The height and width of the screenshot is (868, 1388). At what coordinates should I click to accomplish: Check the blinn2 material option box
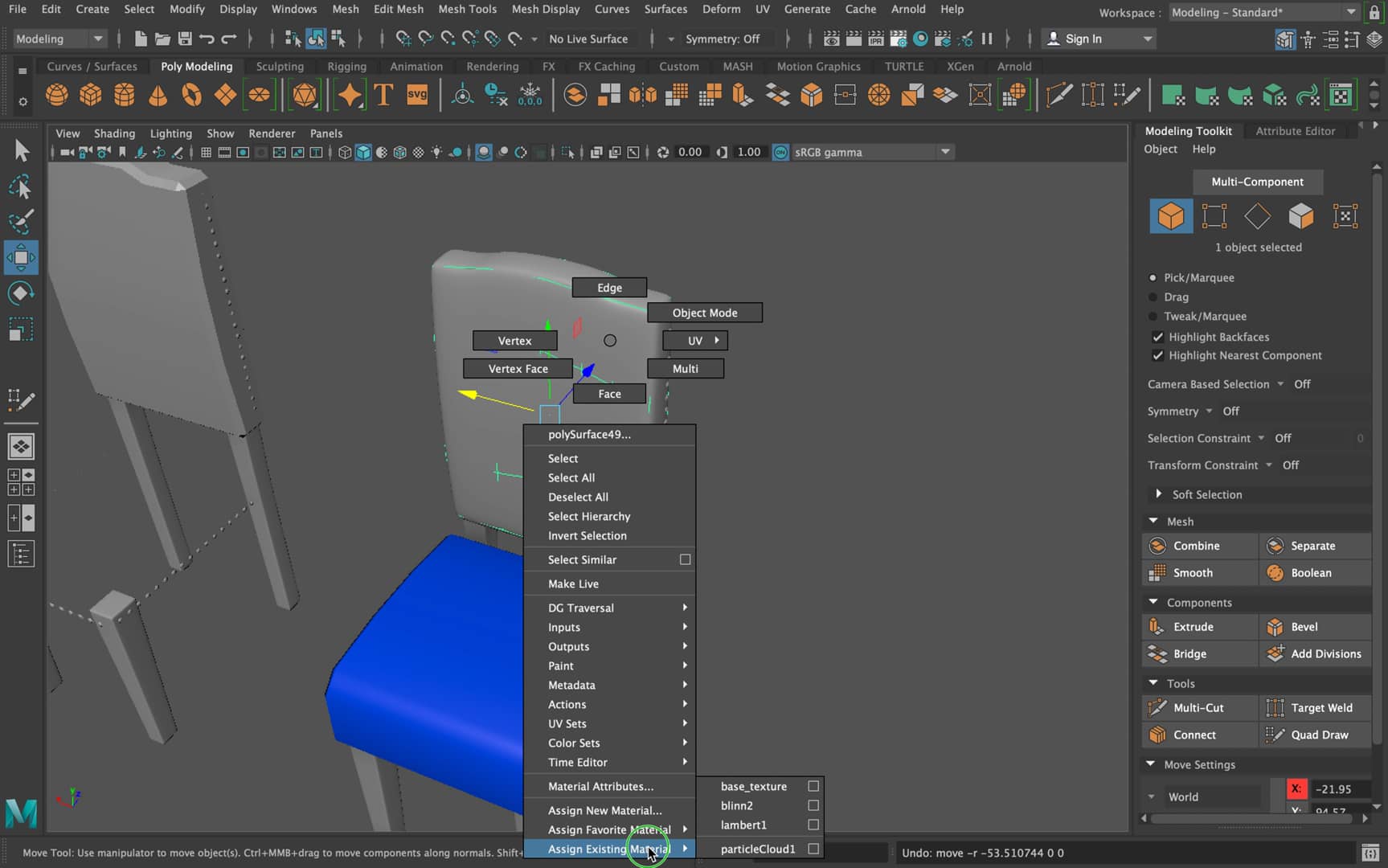tap(813, 805)
